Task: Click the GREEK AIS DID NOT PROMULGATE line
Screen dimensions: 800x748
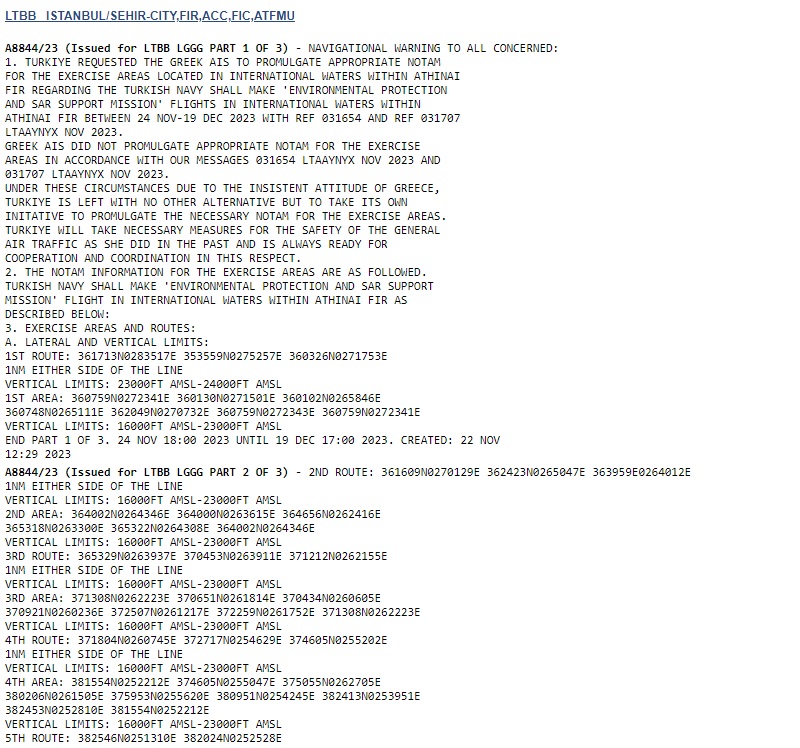Action: tap(213, 146)
